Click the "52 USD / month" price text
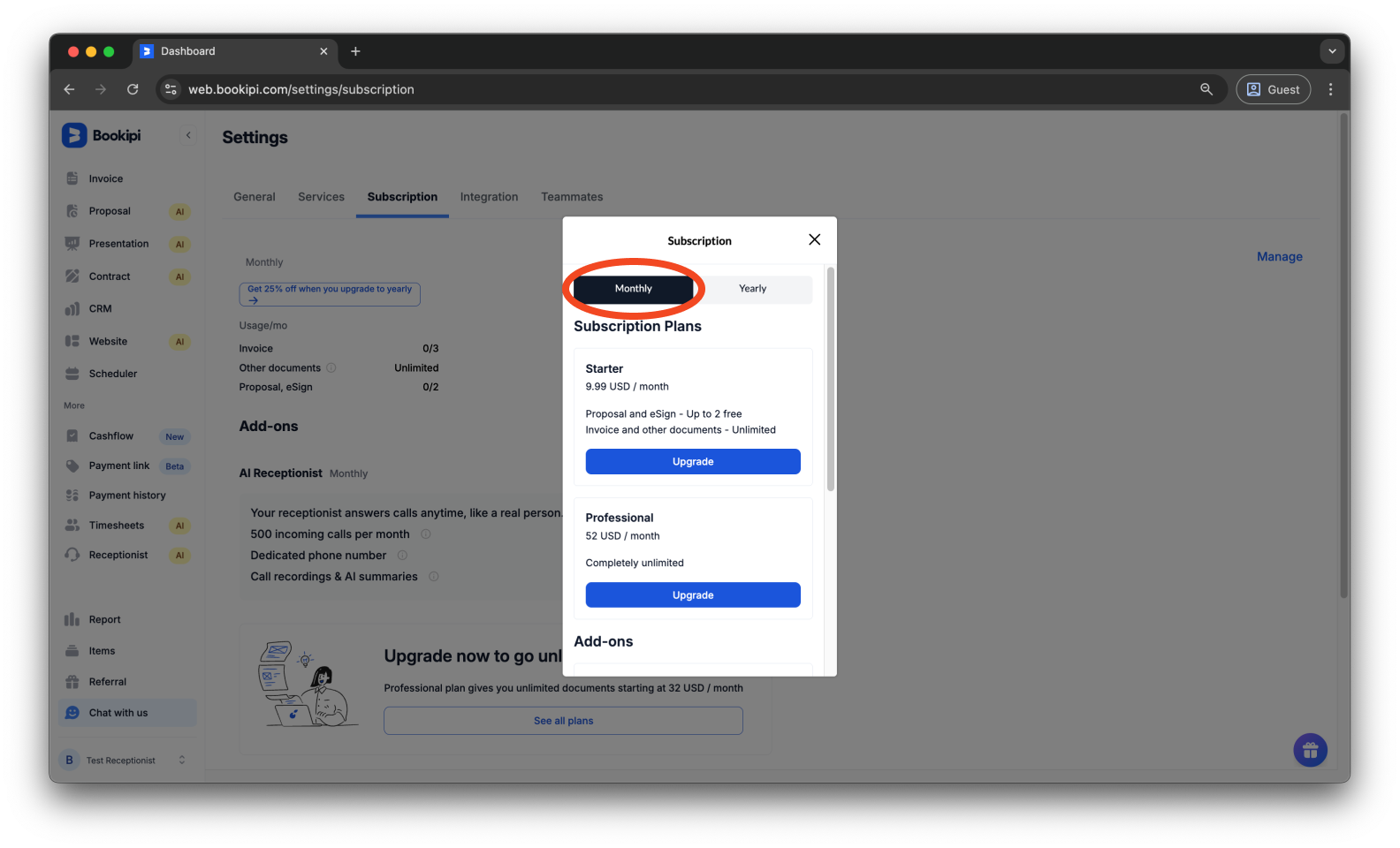The image size is (1400, 848). [x=622, y=536]
